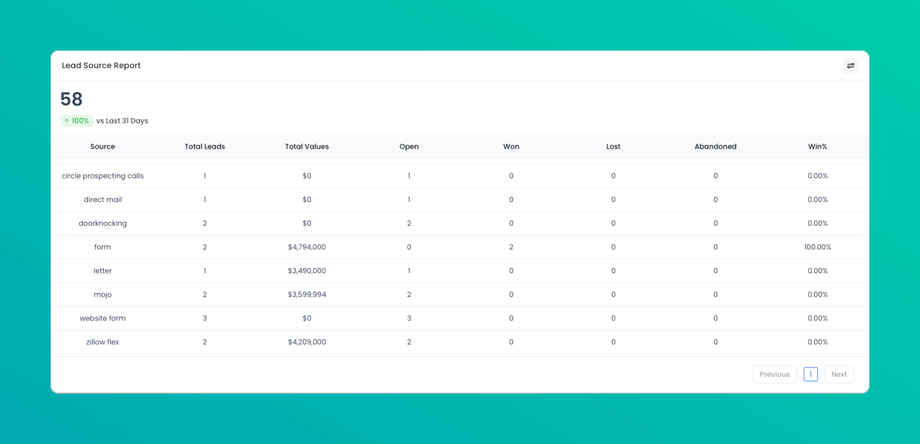Sort by the Total Values column header
Image resolution: width=920 pixels, height=444 pixels.
307,147
